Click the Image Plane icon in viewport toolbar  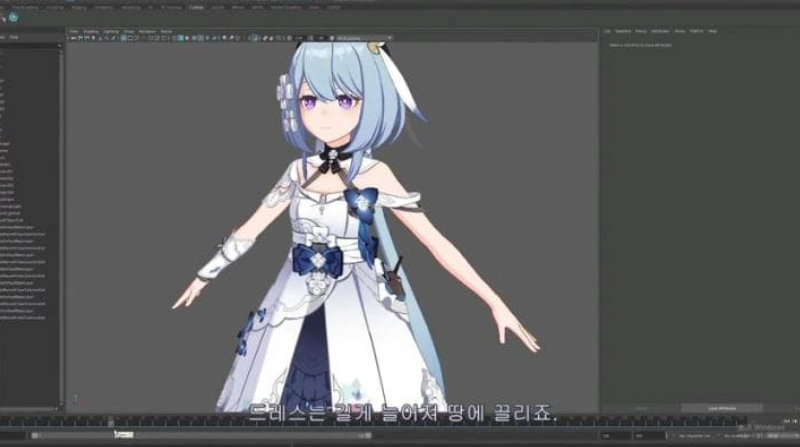coord(100,38)
